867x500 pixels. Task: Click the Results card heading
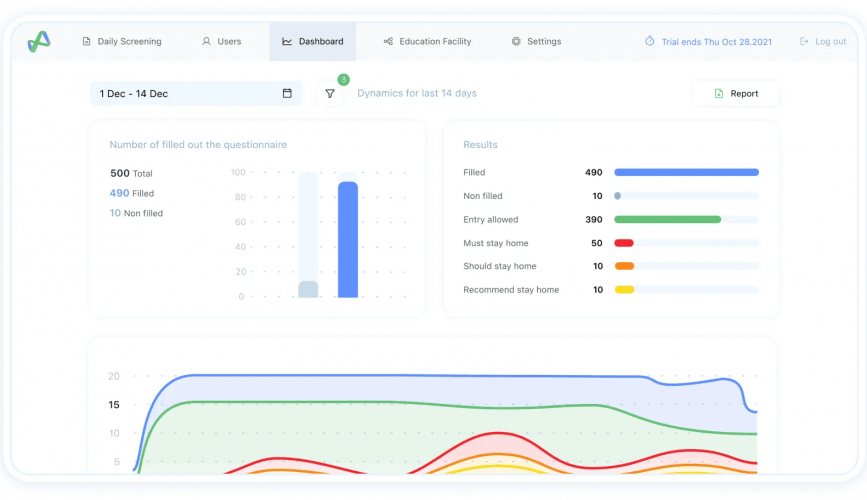(480, 144)
